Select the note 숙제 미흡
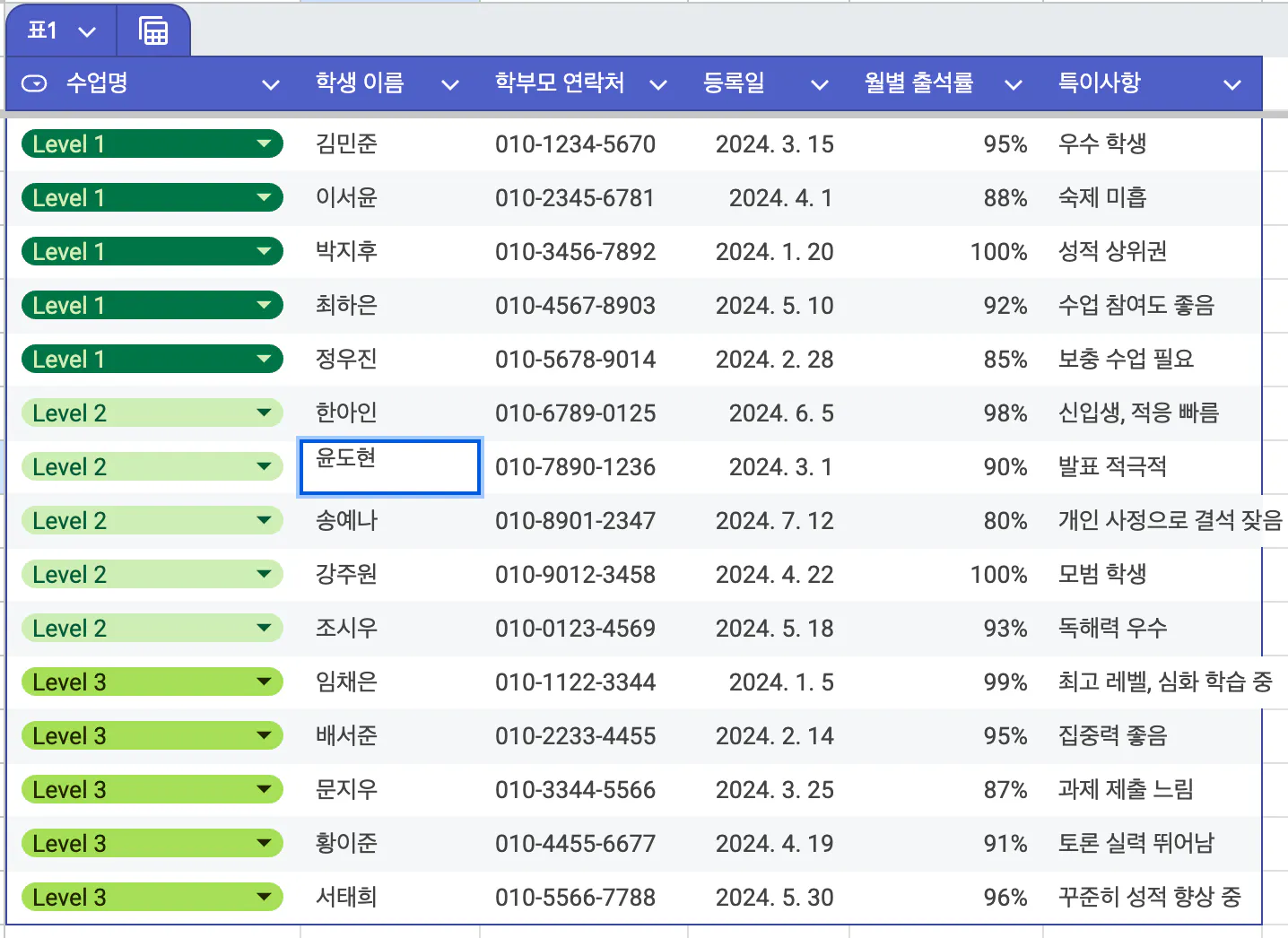This screenshot has height=938, width=1288. point(1102,197)
